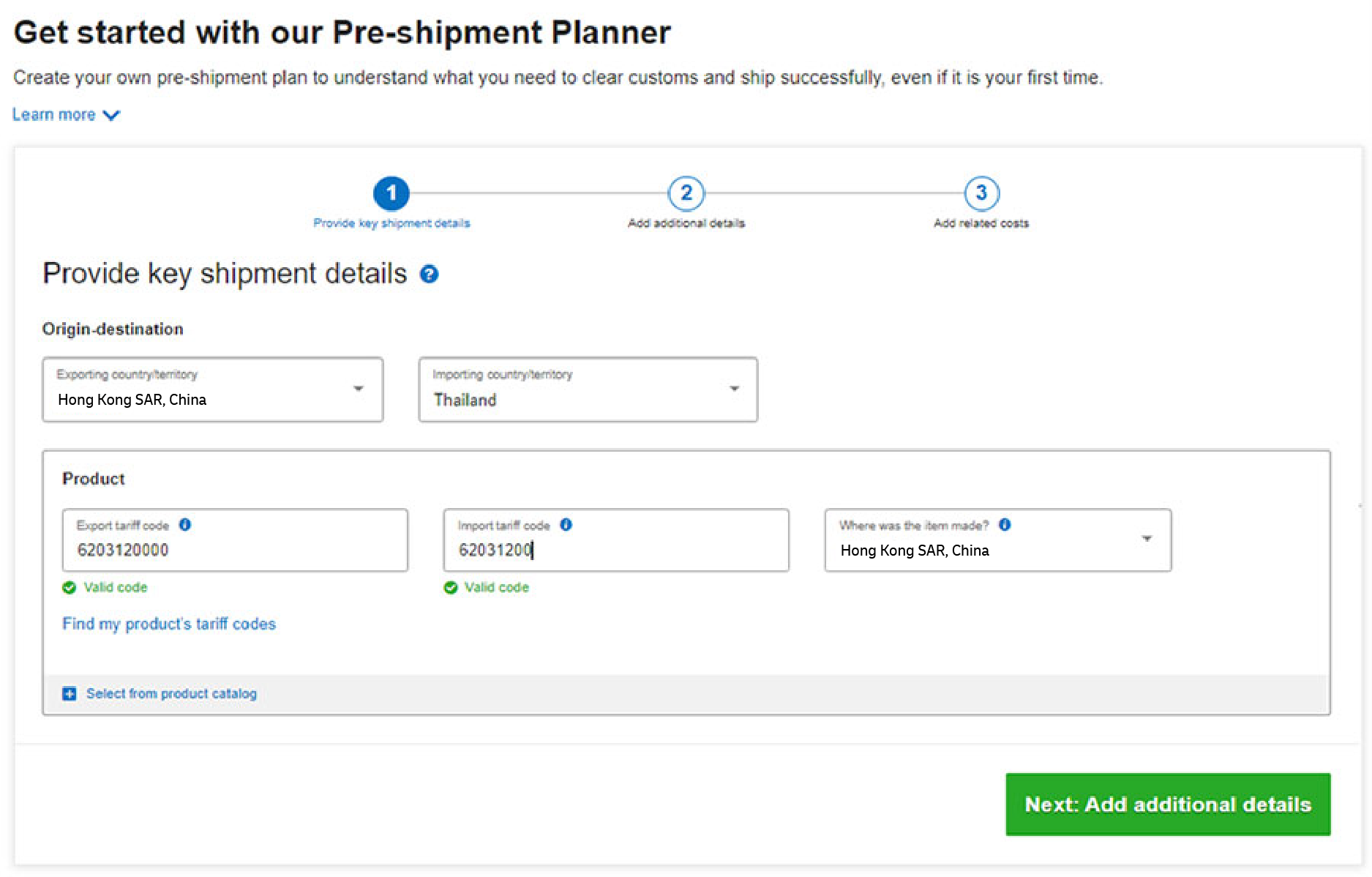Click info icon next to Export tariff code
Screen dimensions: 1372x877
[185, 525]
